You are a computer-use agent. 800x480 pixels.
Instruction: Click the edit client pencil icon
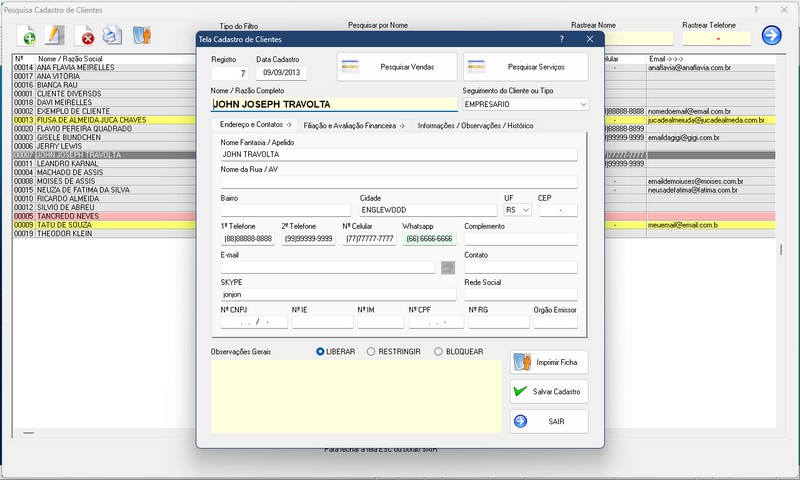[57, 36]
